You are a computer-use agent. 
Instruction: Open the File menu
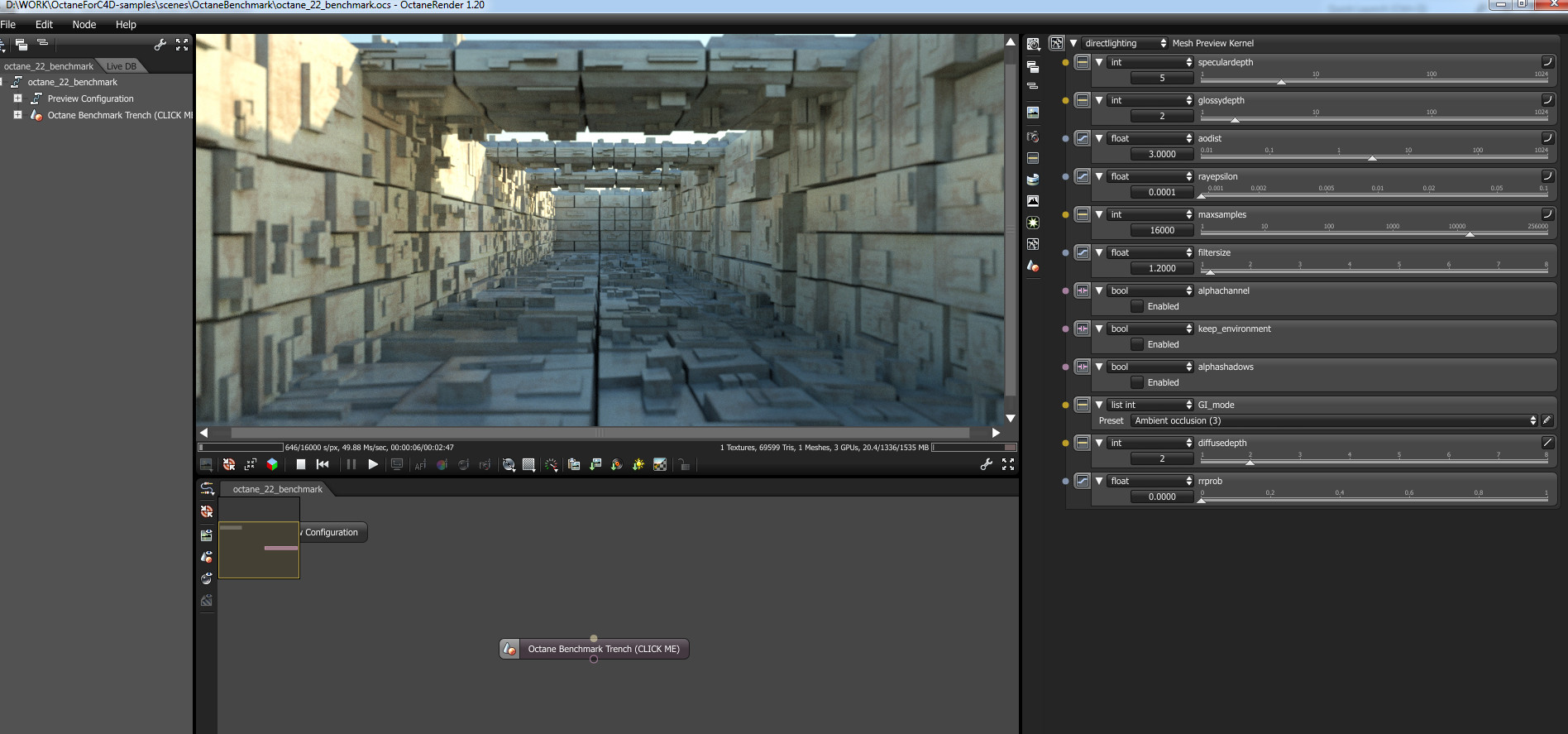8,25
